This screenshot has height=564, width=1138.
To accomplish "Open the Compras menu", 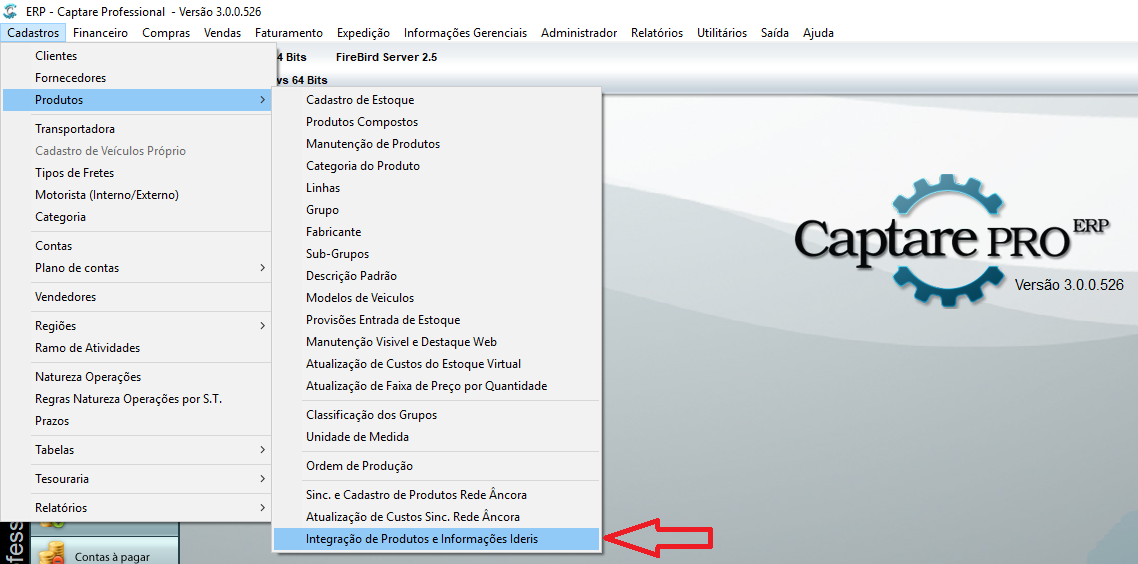I will 166,33.
